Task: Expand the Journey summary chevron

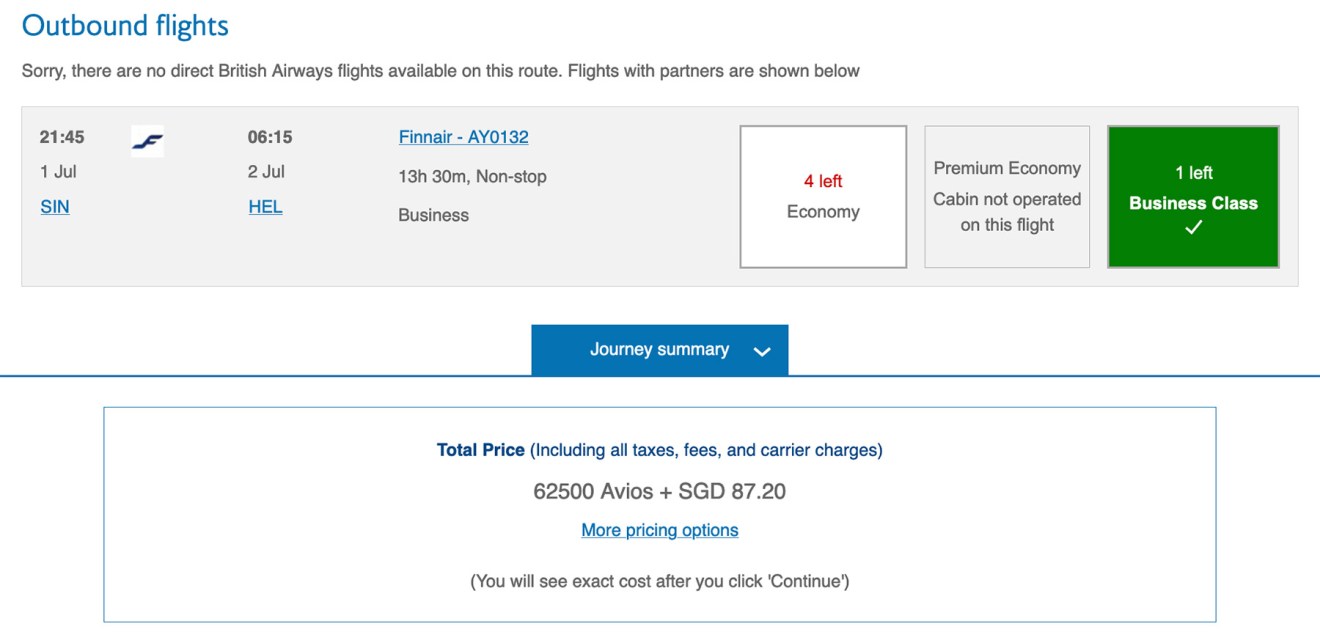Action: 762,350
